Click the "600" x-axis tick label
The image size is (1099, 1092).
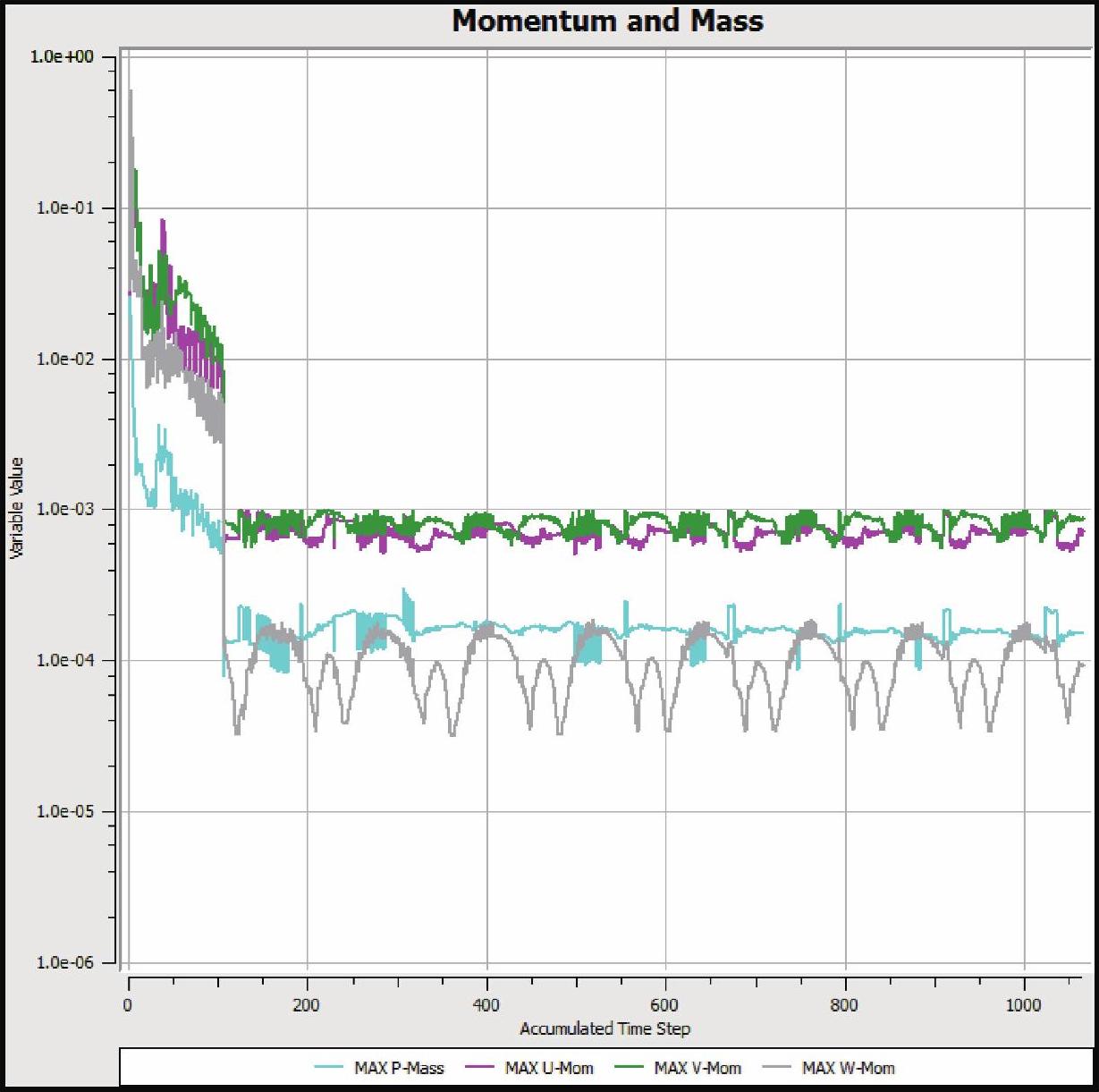pyautogui.click(x=665, y=1004)
